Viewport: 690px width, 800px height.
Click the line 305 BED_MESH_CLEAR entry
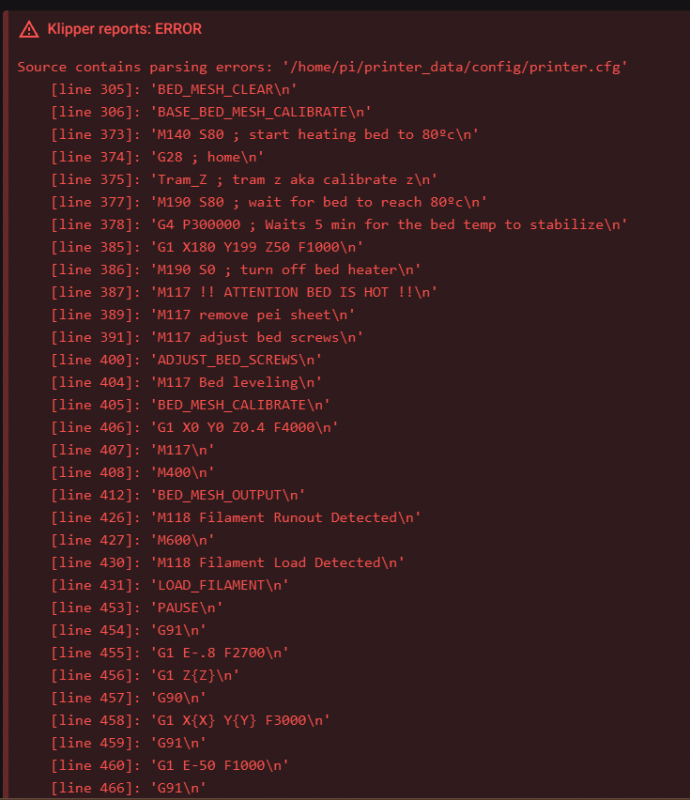(x=174, y=89)
